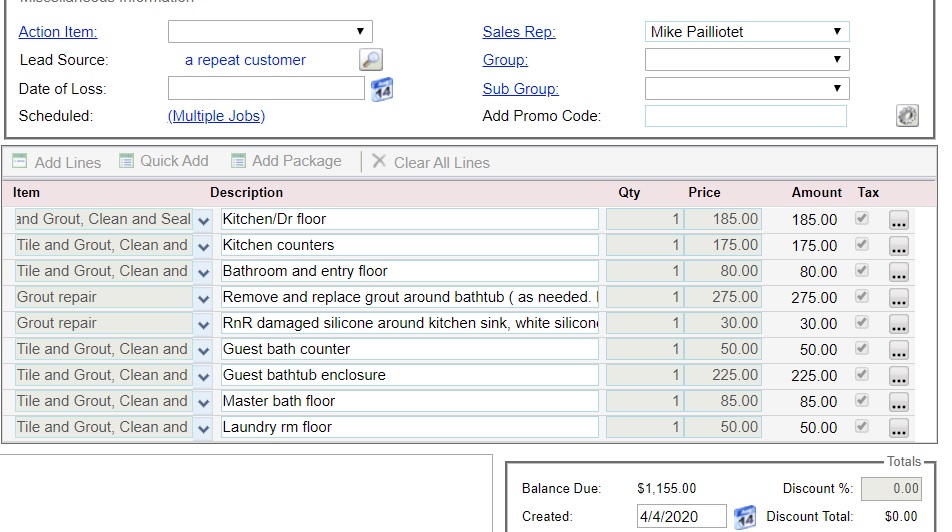Click the Guest bath counter description field
This screenshot has height=532, width=952.
[x=409, y=349]
